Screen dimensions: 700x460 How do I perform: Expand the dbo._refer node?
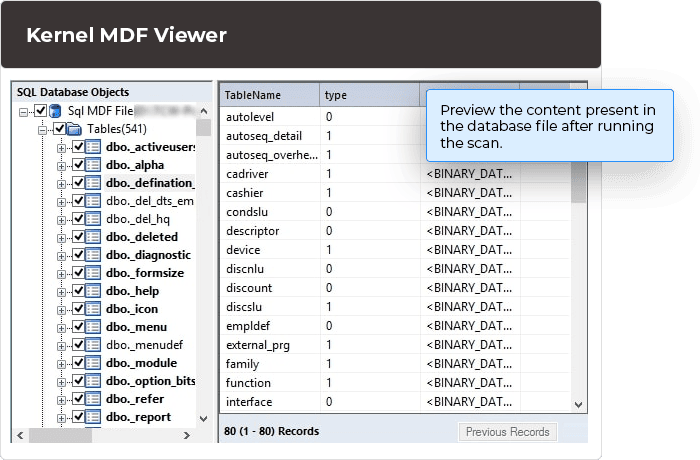coord(61,400)
